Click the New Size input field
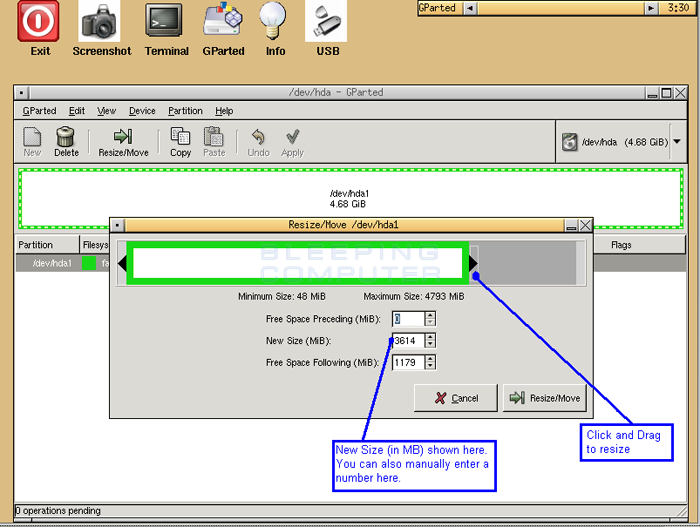700x527 pixels. (408, 341)
